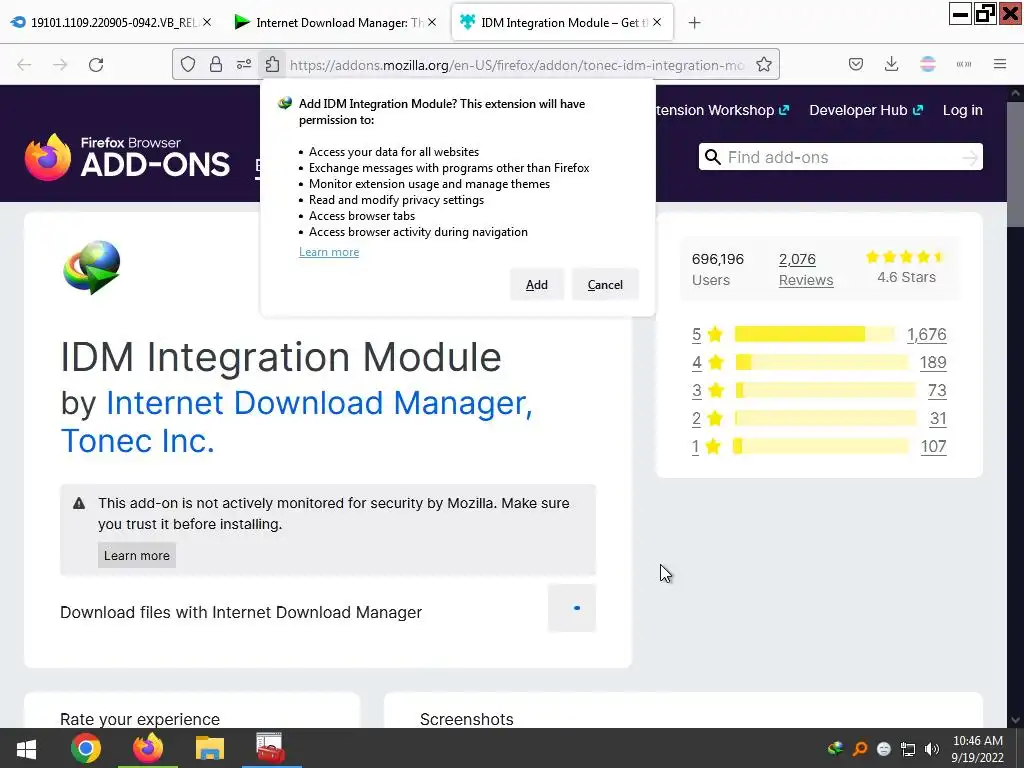Close the Internet Download Manager tab

click(x=432, y=22)
